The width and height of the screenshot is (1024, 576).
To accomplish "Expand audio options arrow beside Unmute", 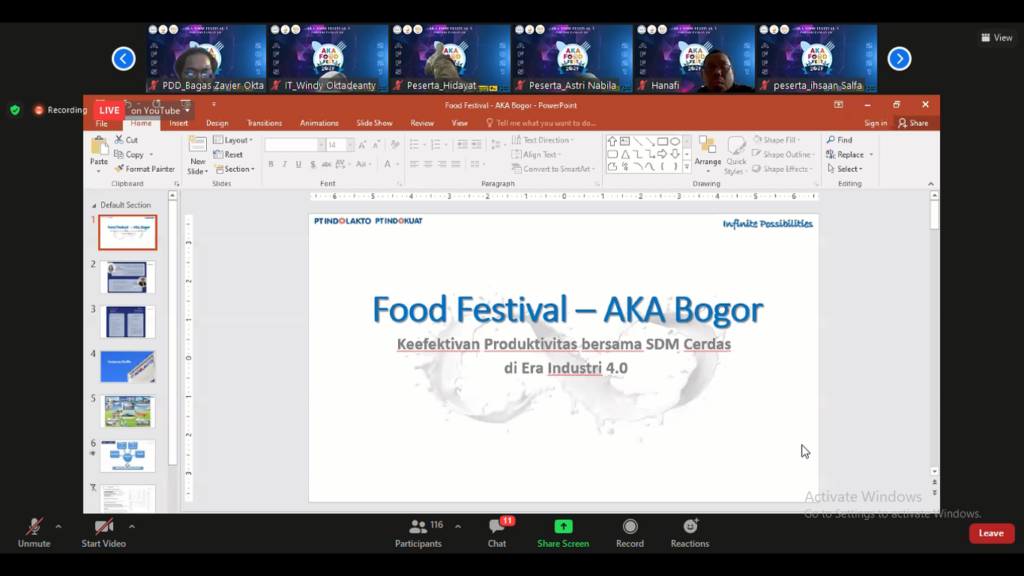I will tap(58, 526).
